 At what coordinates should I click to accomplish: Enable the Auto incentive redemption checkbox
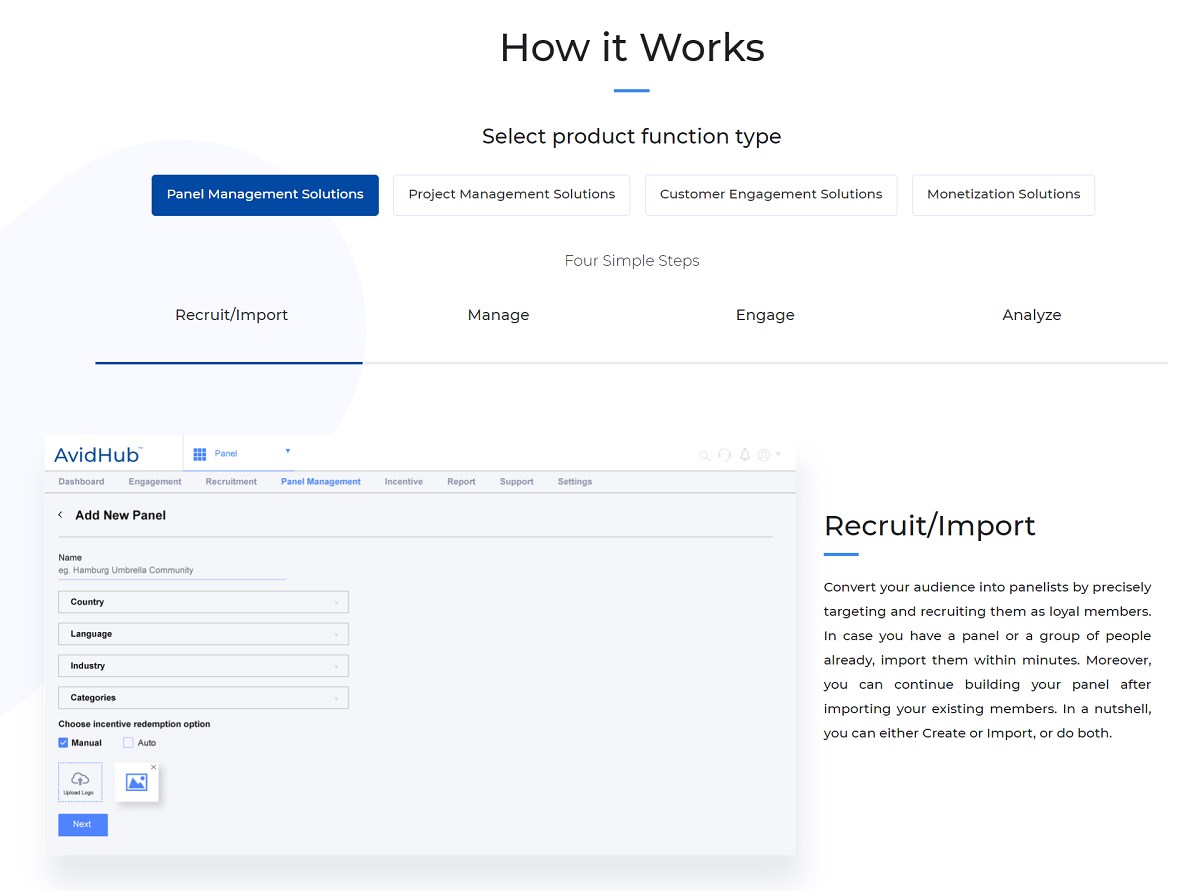pyautogui.click(x=127, y=742)
